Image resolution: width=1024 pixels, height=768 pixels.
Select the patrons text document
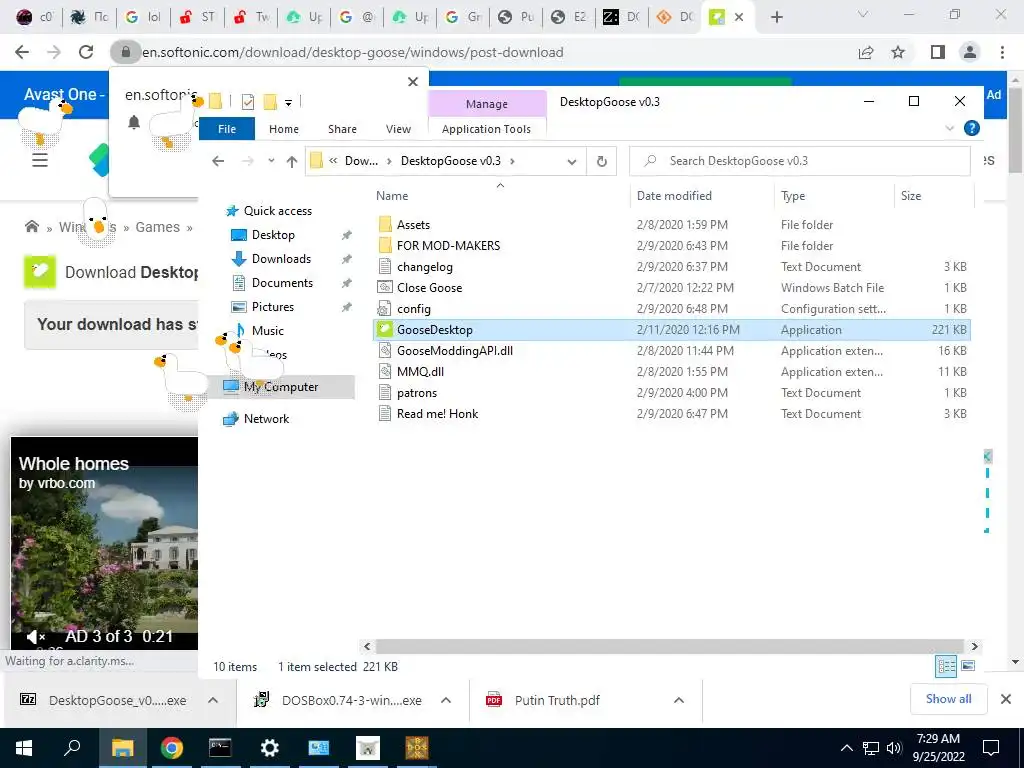pos(417,392)
